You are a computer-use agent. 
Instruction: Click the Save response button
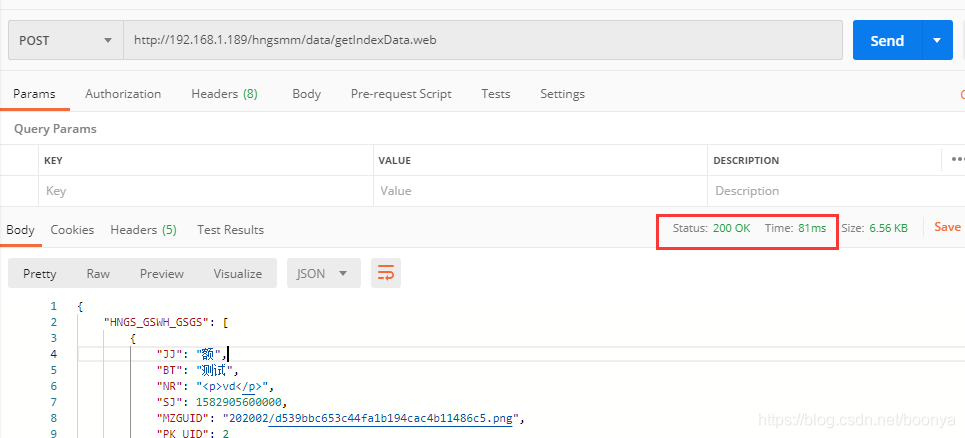point(947,227)
